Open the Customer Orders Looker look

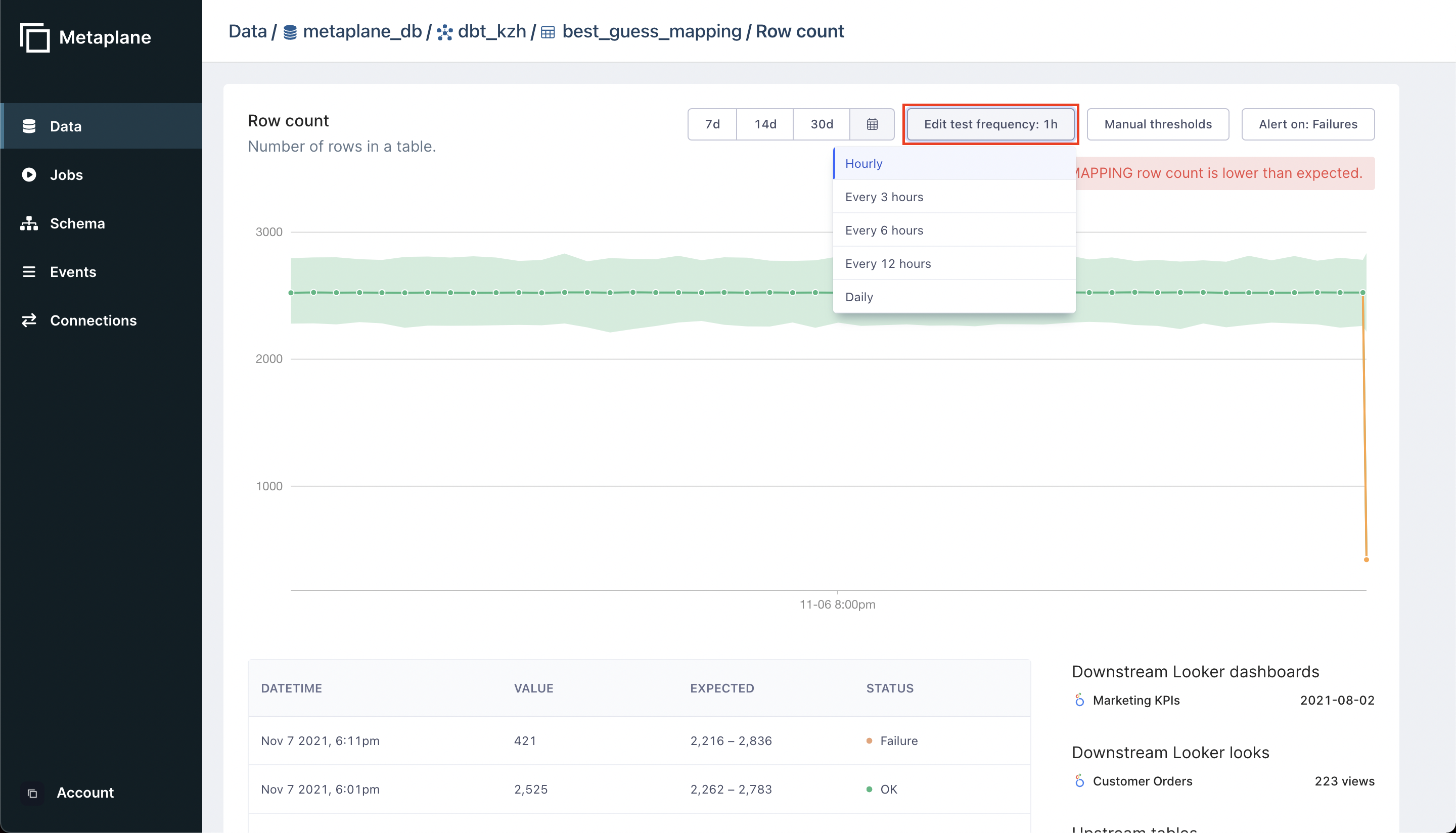click(x=1142, y=781)
